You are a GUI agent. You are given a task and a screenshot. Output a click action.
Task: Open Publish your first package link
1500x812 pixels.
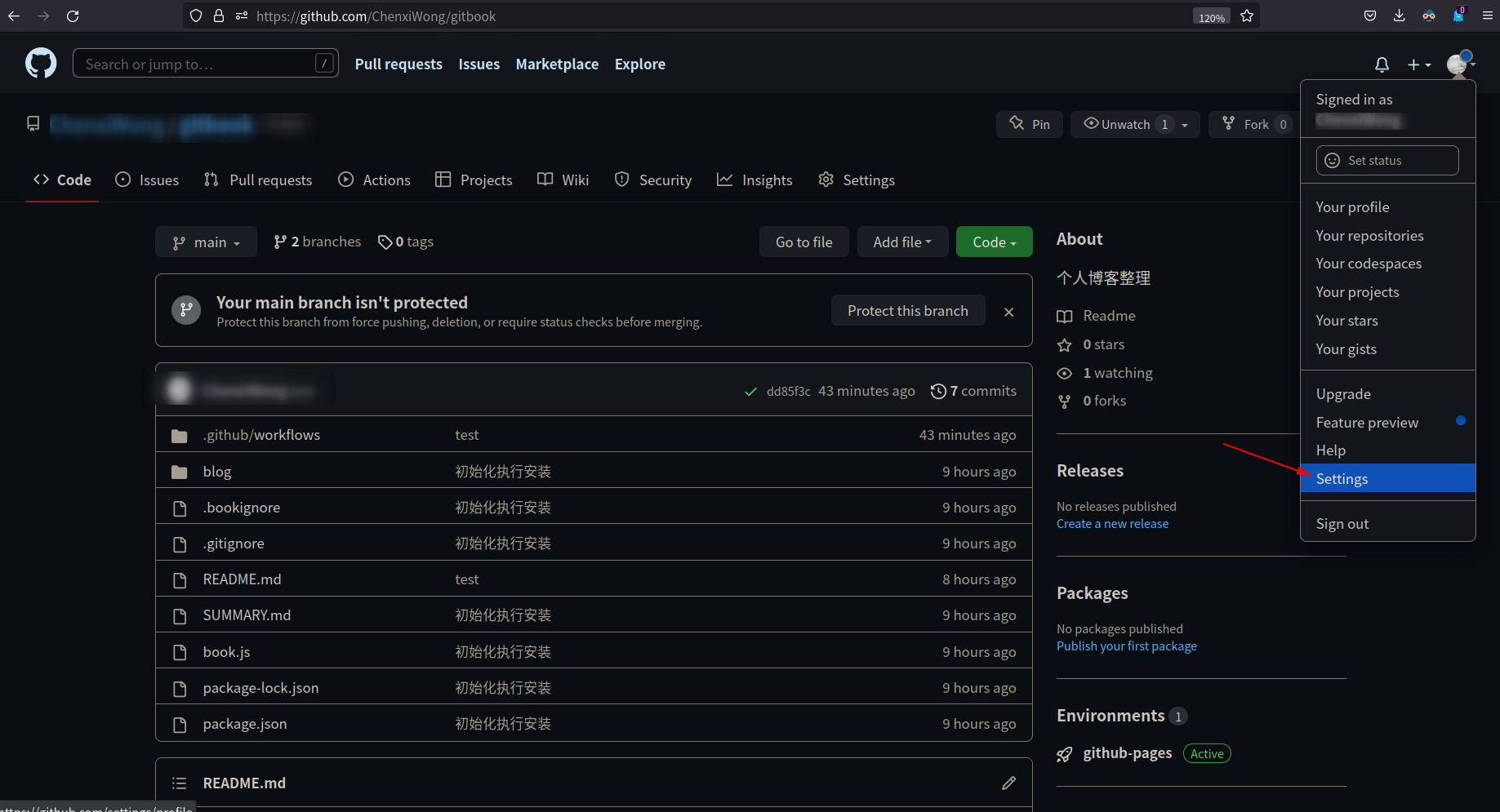pyautogui.click(x=1127, y=646)
